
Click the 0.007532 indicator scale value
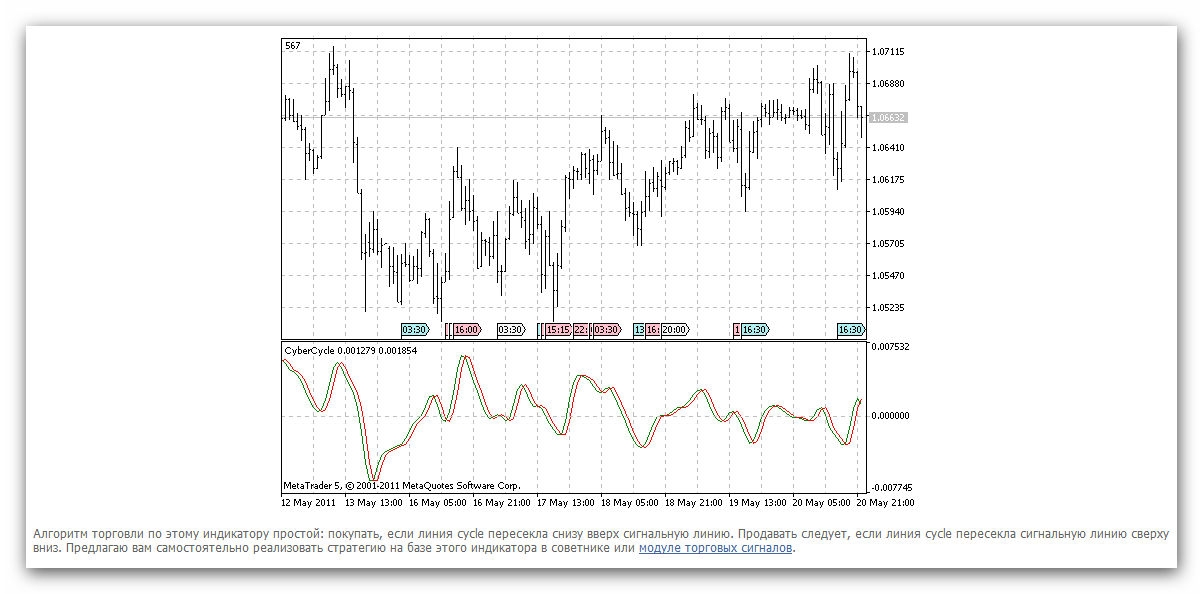tap(890, 347)
